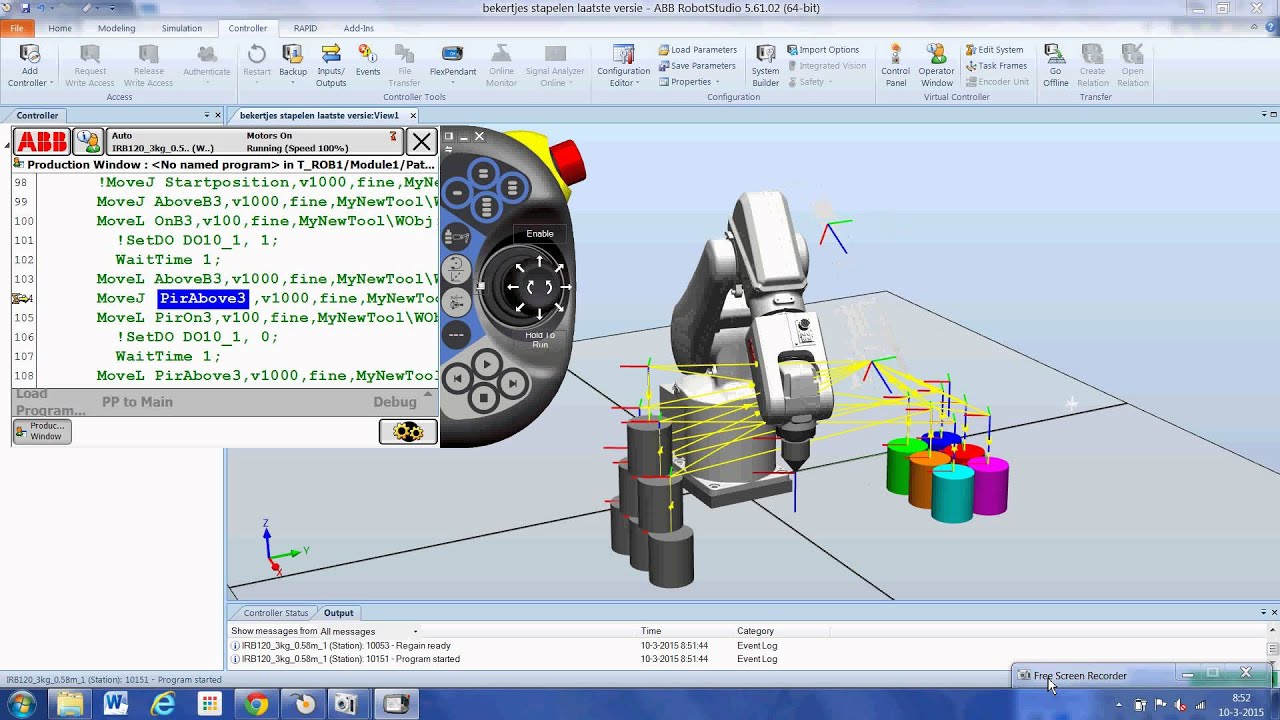The width and height of the screenshot is (1280, 720).
Task: Step backward with the FlexPendant button
Action: 458,379
